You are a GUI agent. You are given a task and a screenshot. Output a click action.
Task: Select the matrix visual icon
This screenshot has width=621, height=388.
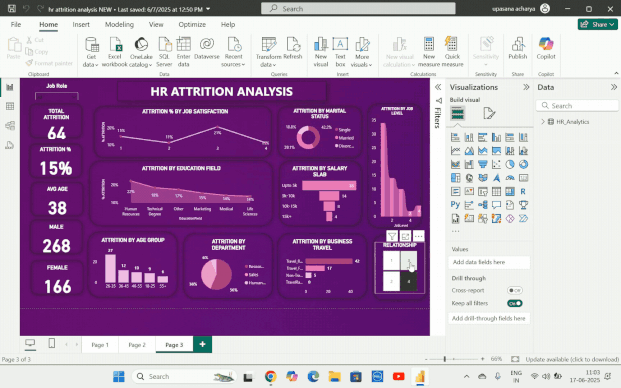tap(510, 192)
